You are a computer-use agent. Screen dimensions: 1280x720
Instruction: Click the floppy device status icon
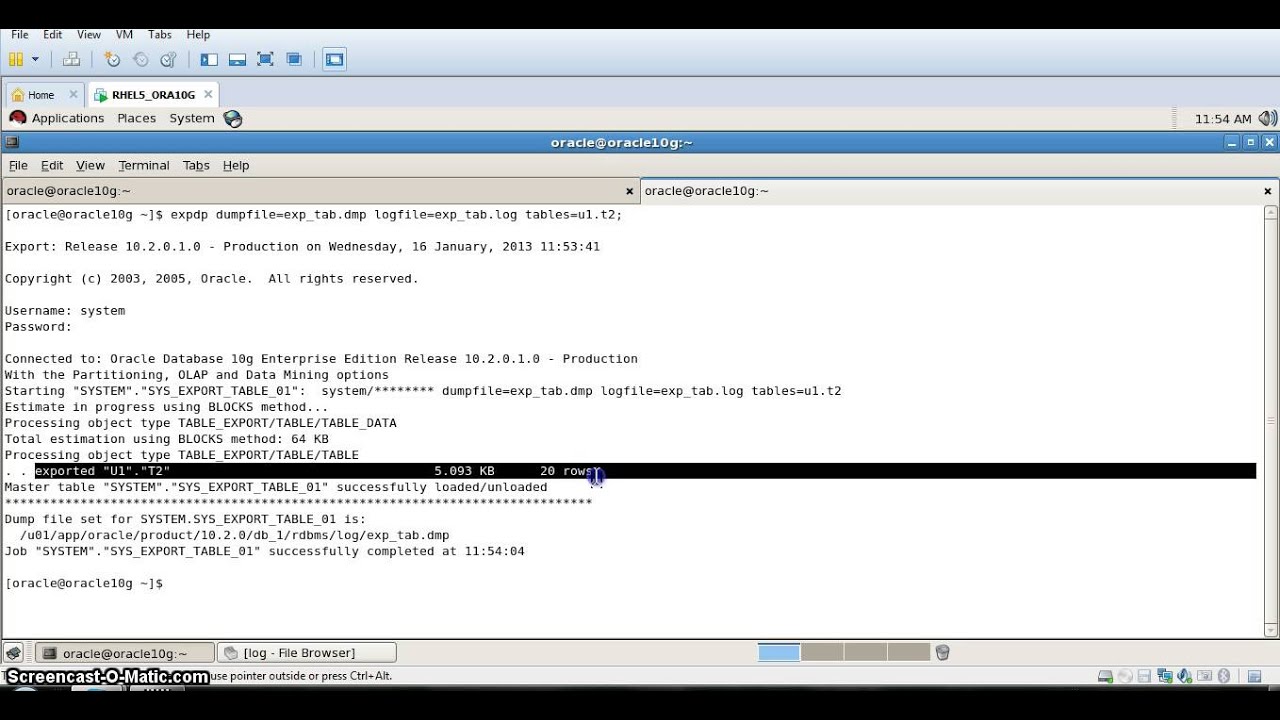pos(1145,677)
